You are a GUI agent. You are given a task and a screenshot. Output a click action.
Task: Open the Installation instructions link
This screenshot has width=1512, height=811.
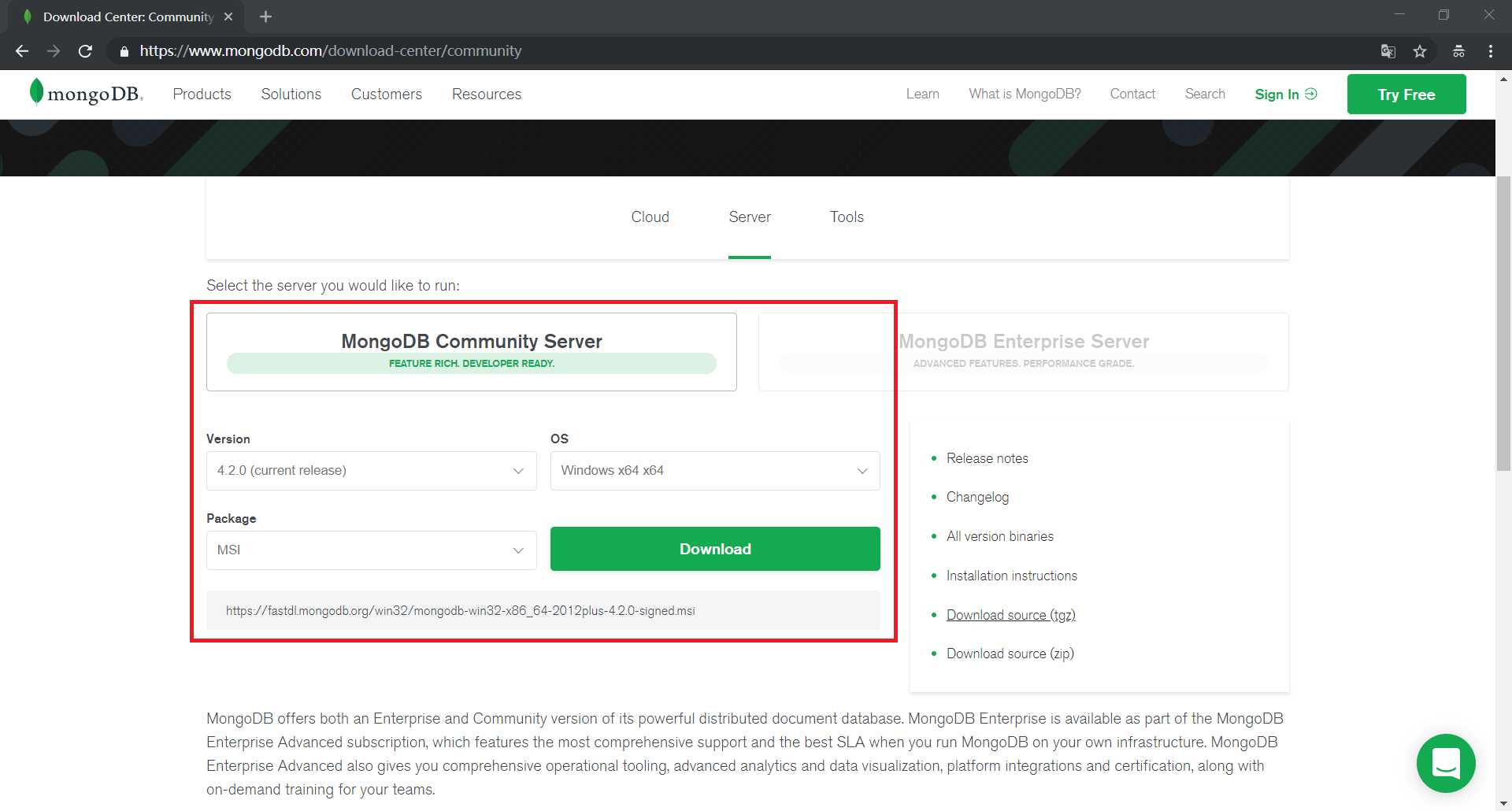point(1012,576)
